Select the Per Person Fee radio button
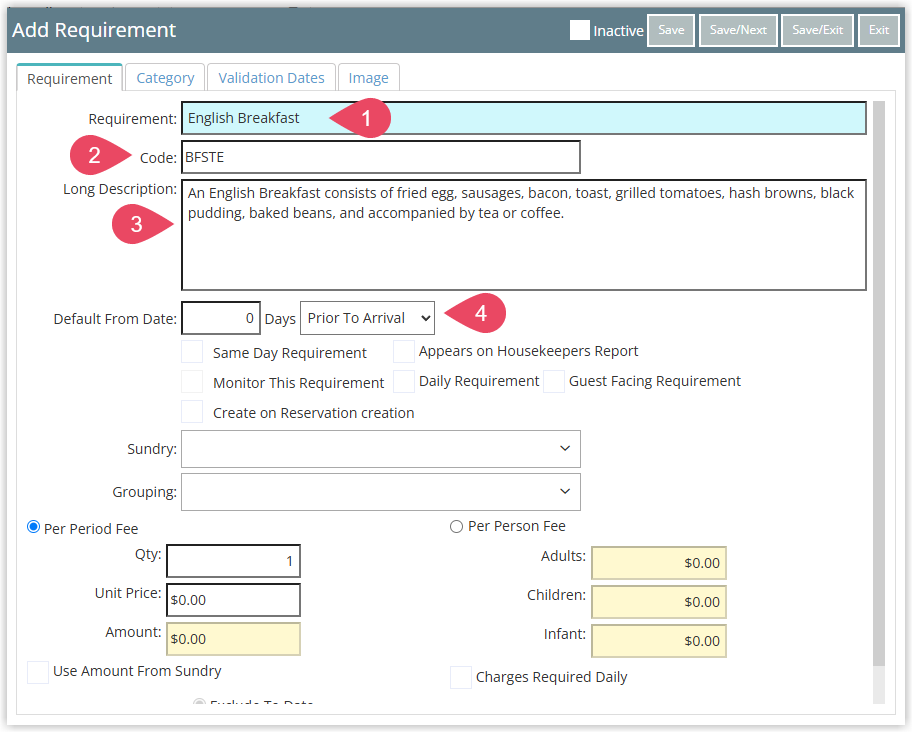This screenshot has width=913, height=733. pyautogui.click(x=456, y=527)
